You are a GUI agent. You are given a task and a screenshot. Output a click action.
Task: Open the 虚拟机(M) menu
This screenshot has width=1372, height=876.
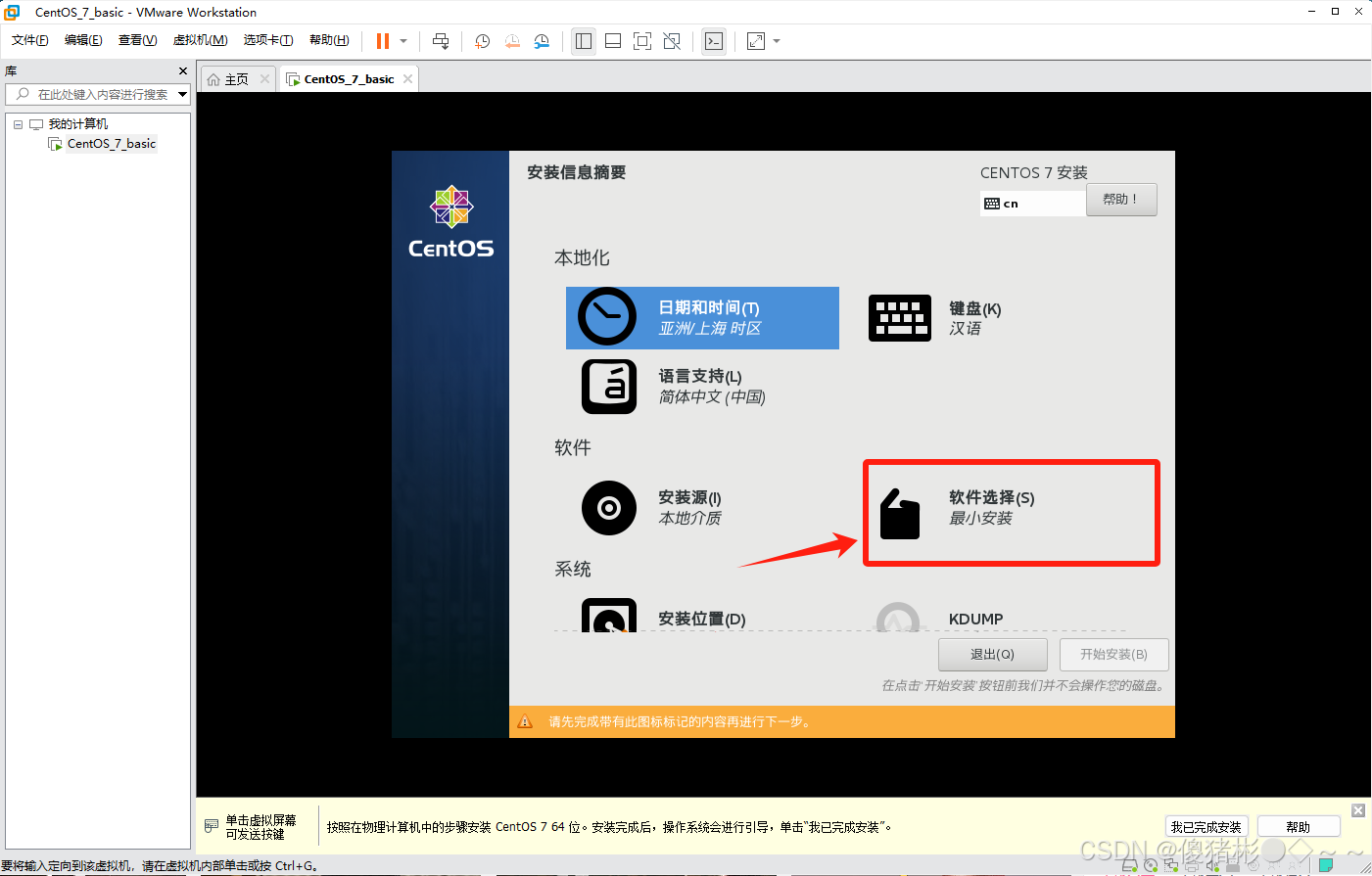[200, 40]
